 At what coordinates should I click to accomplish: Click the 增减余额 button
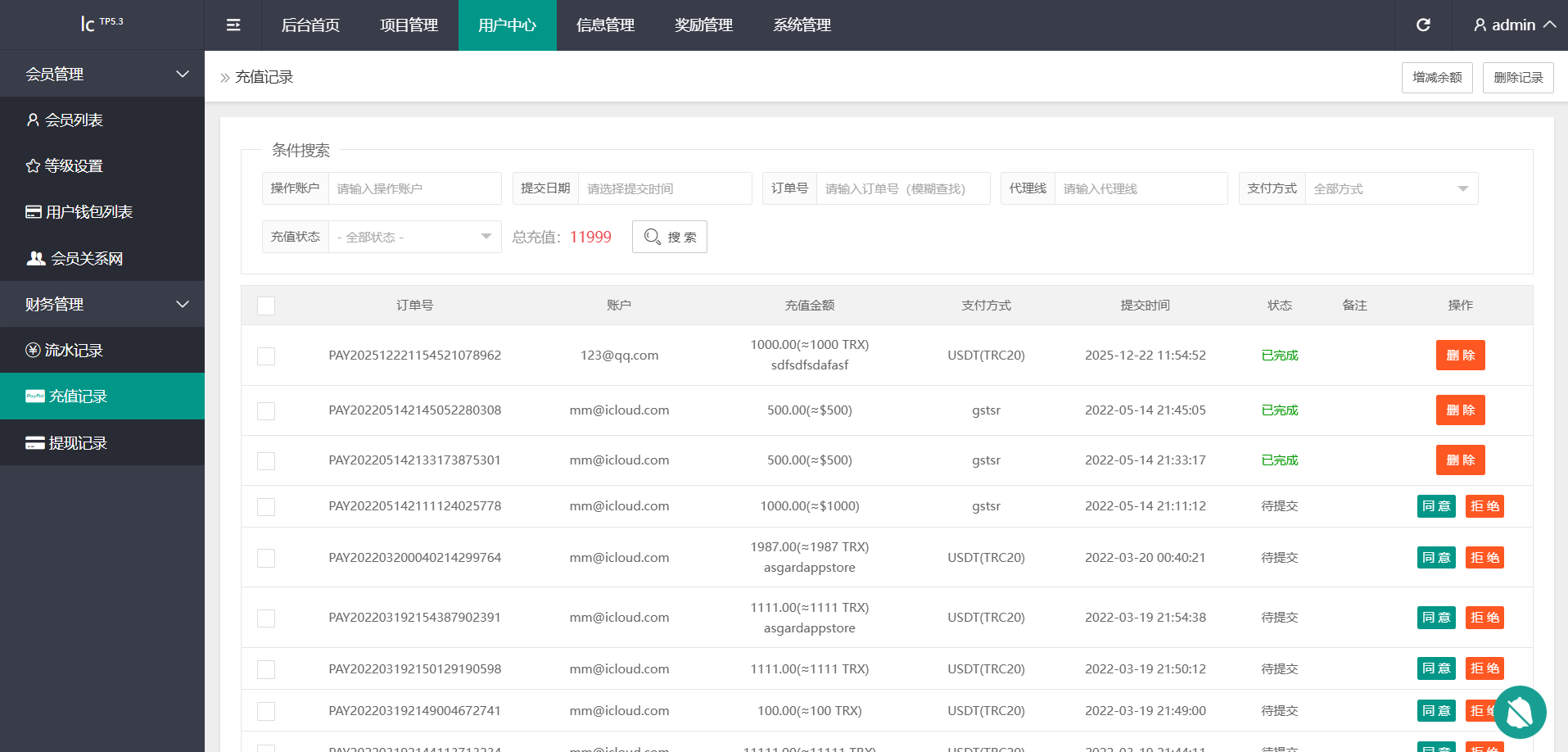(x=1436, y=78)
